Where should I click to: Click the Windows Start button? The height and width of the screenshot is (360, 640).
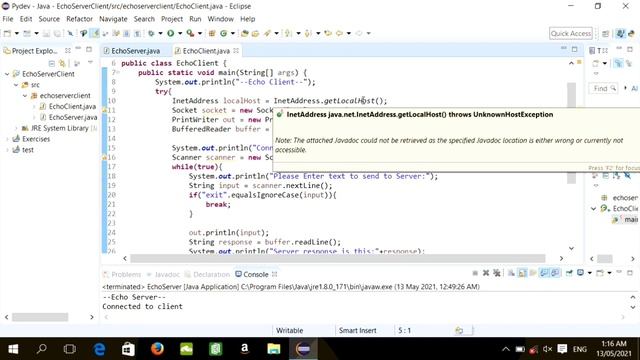[13, 349]
